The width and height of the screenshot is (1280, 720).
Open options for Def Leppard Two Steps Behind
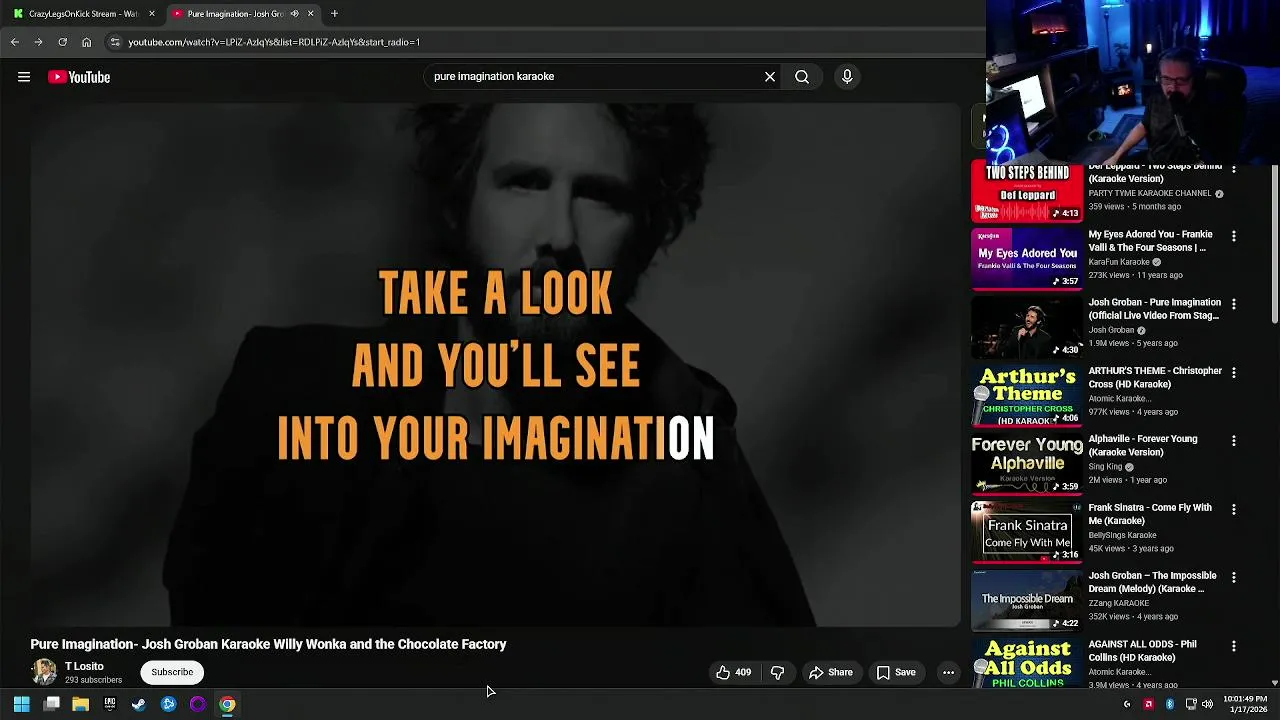pos(1234,169)
